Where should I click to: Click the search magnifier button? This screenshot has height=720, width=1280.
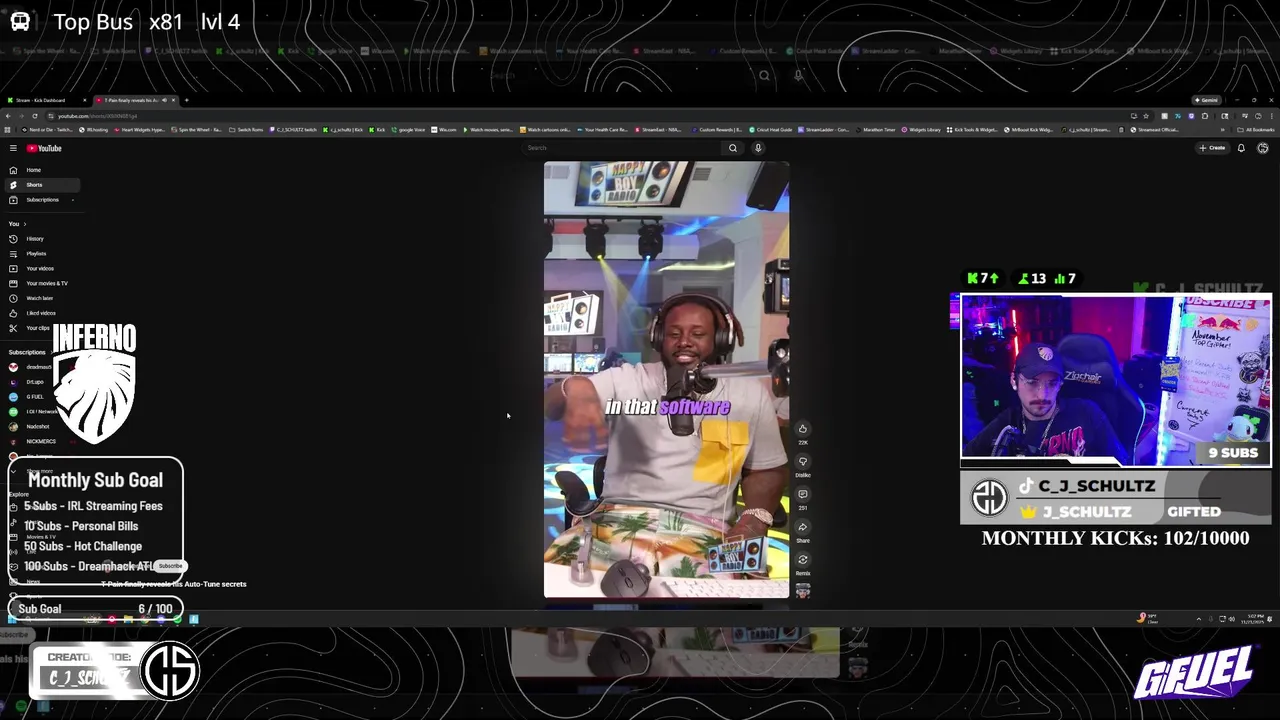[x=733, y=148]
